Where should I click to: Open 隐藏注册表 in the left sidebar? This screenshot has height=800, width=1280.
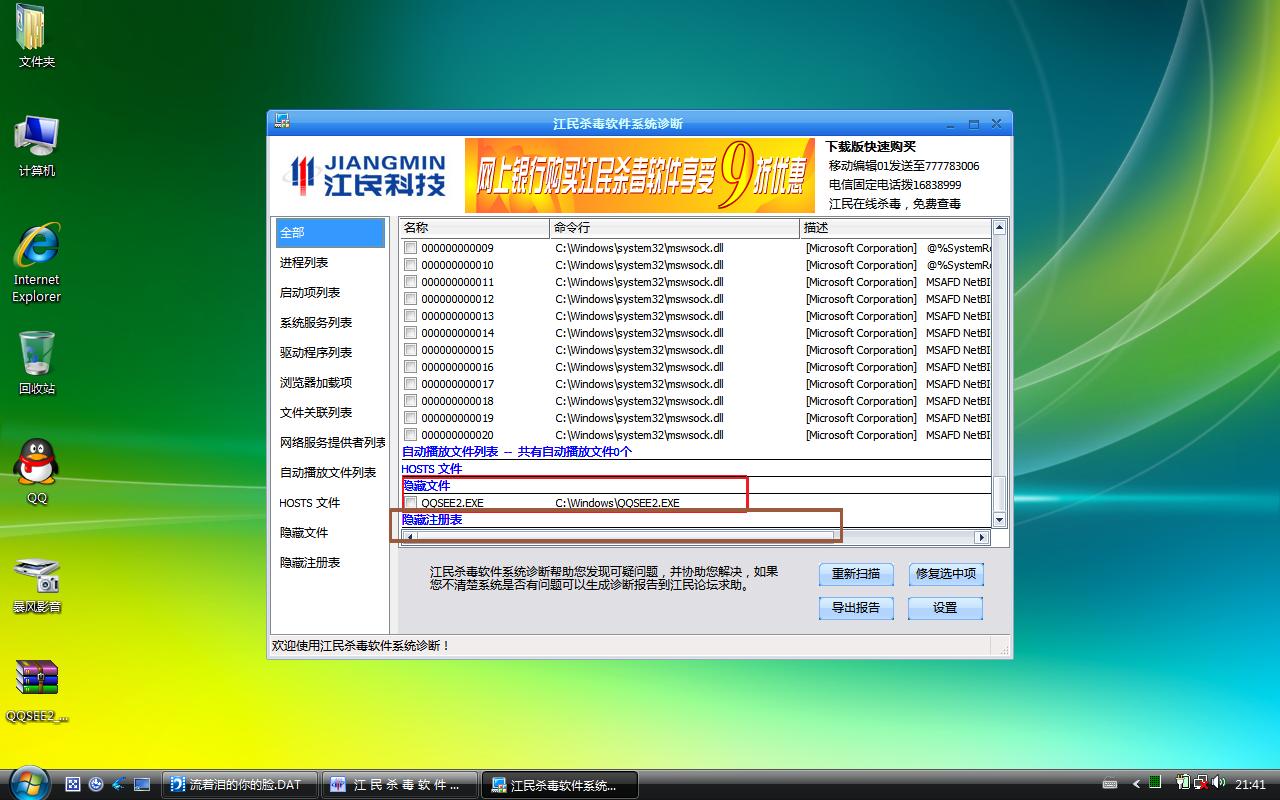pyautogui.click(x=330, y=562)
